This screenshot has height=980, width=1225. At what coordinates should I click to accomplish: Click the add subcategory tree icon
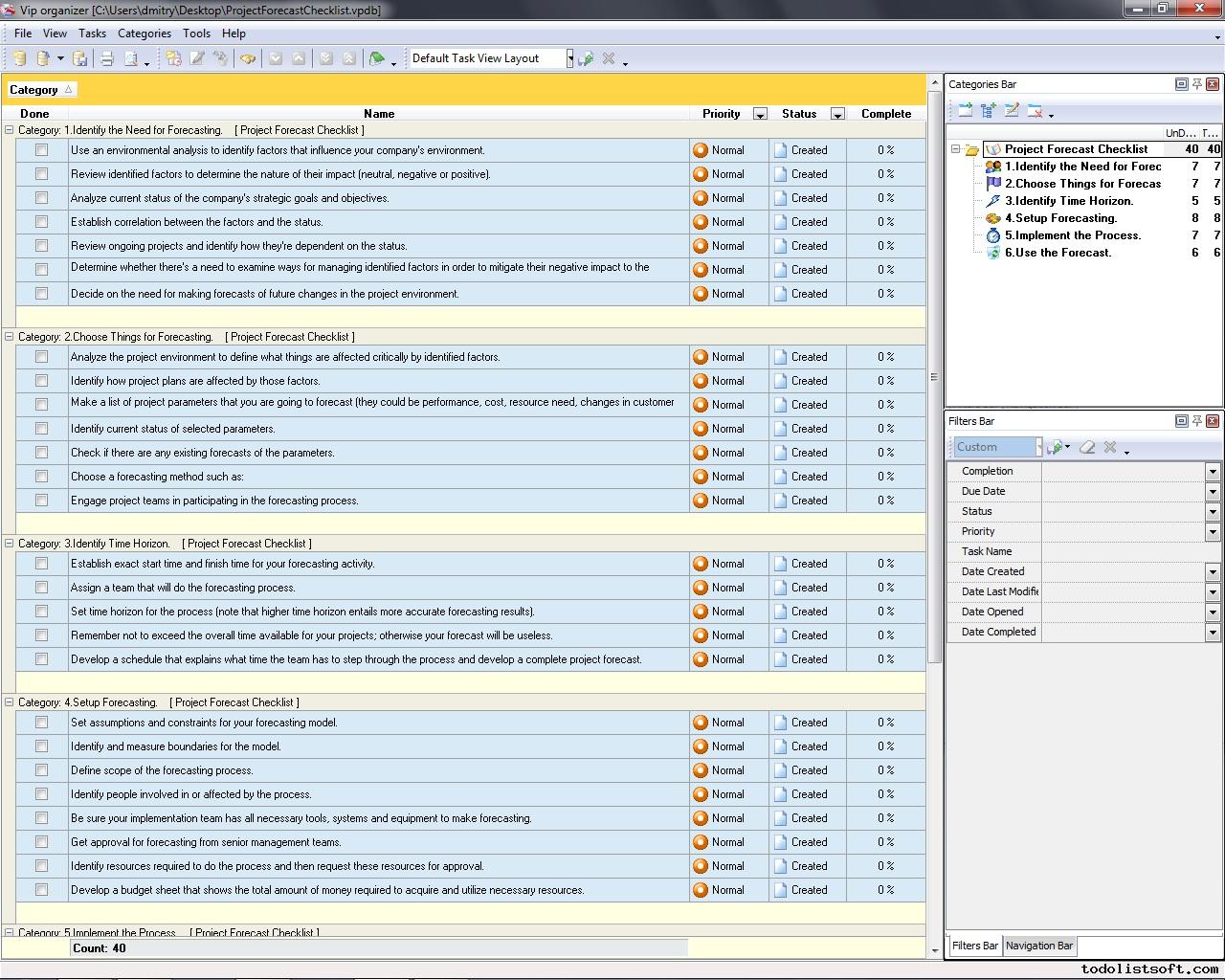click(x=988, y=111)
